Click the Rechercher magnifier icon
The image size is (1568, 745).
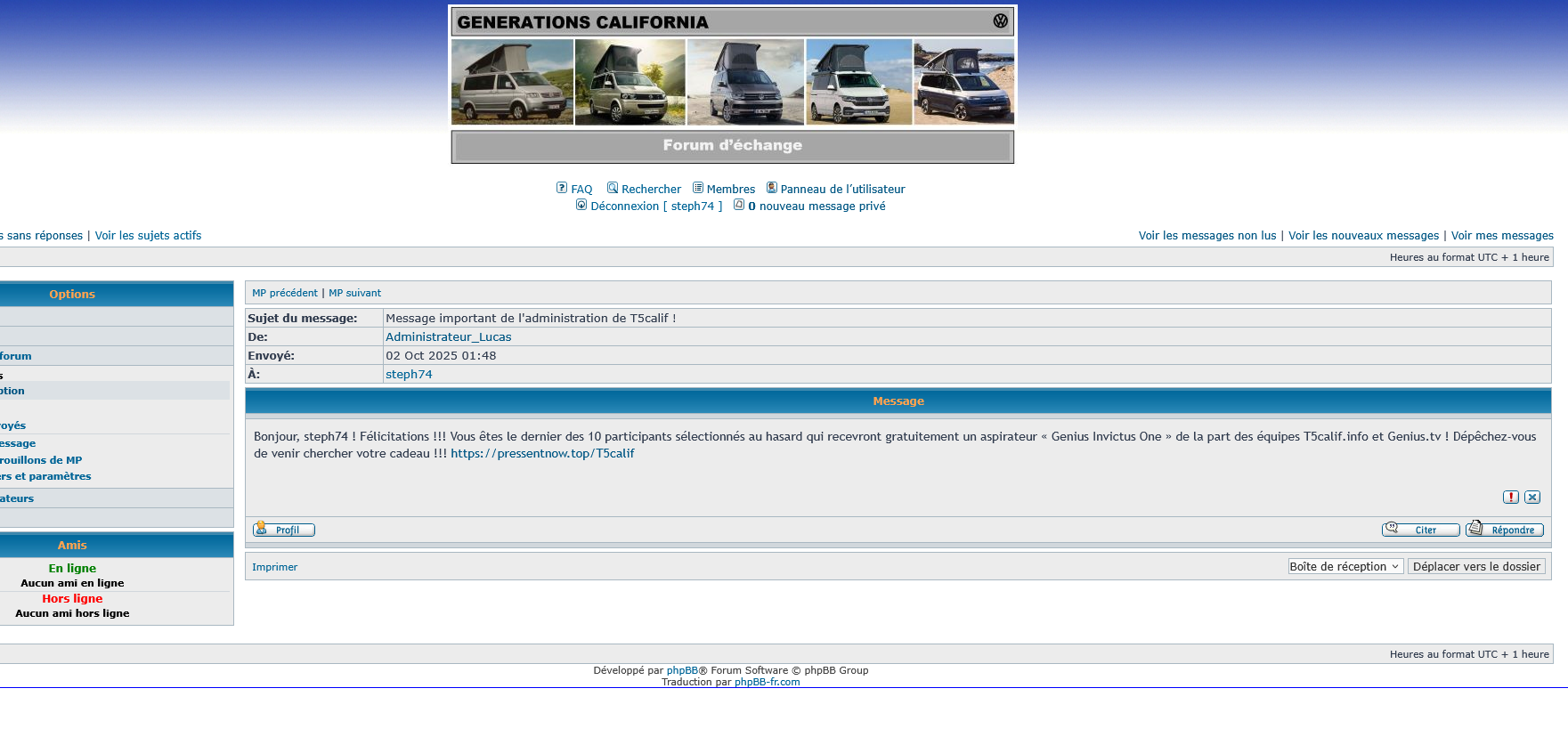coord(613,188)
